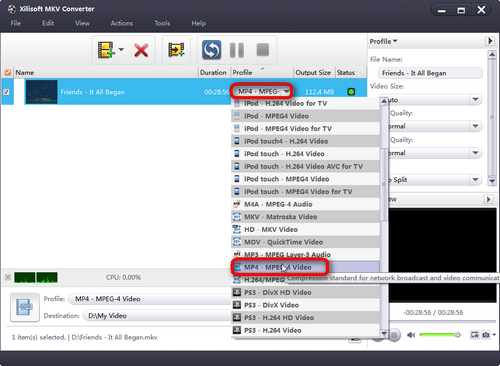
Task: Toggle the select-all checkbox beside Name header
Action: click(7, 72)
